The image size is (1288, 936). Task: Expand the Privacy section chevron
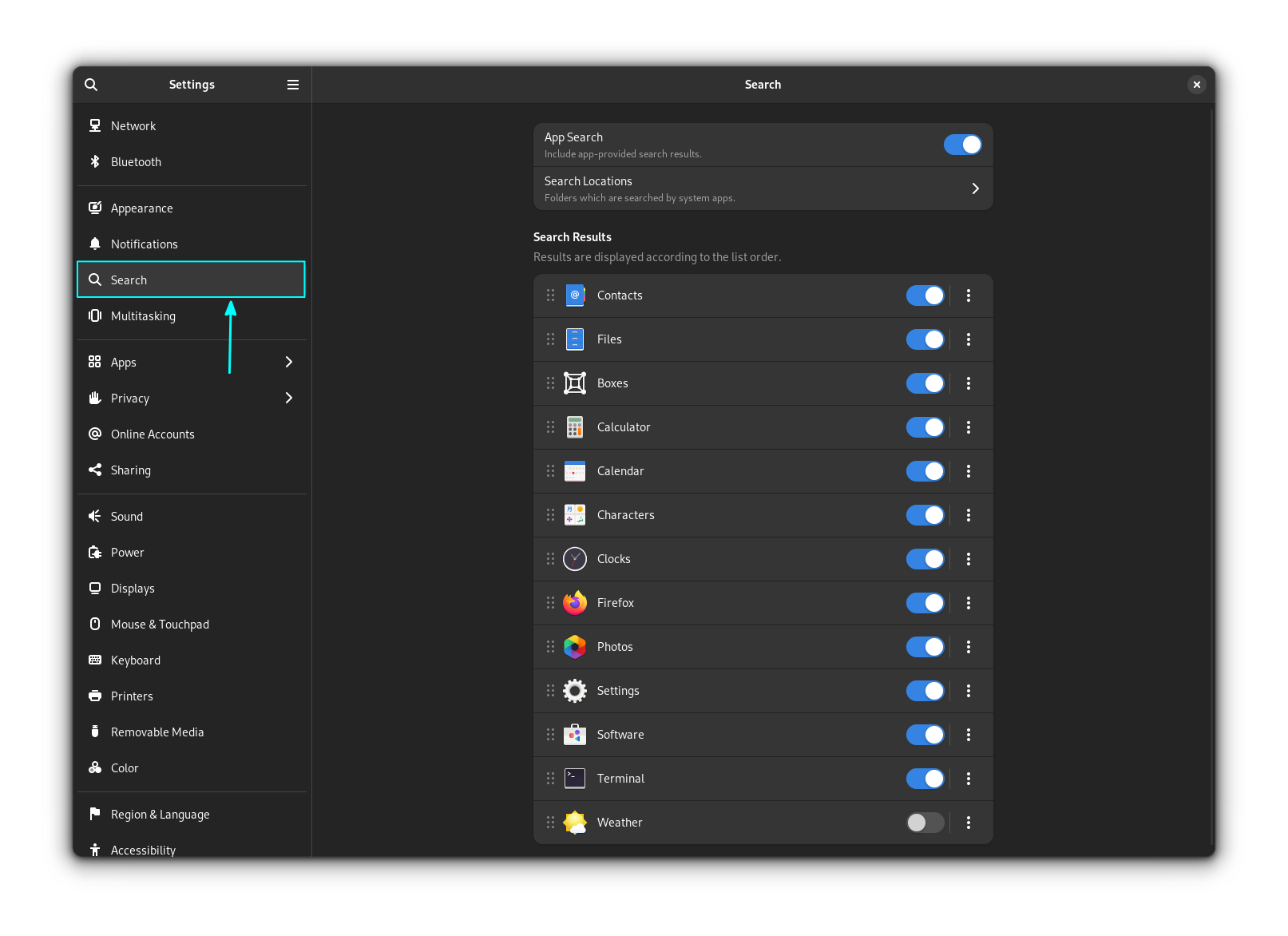tap(288, 398)
